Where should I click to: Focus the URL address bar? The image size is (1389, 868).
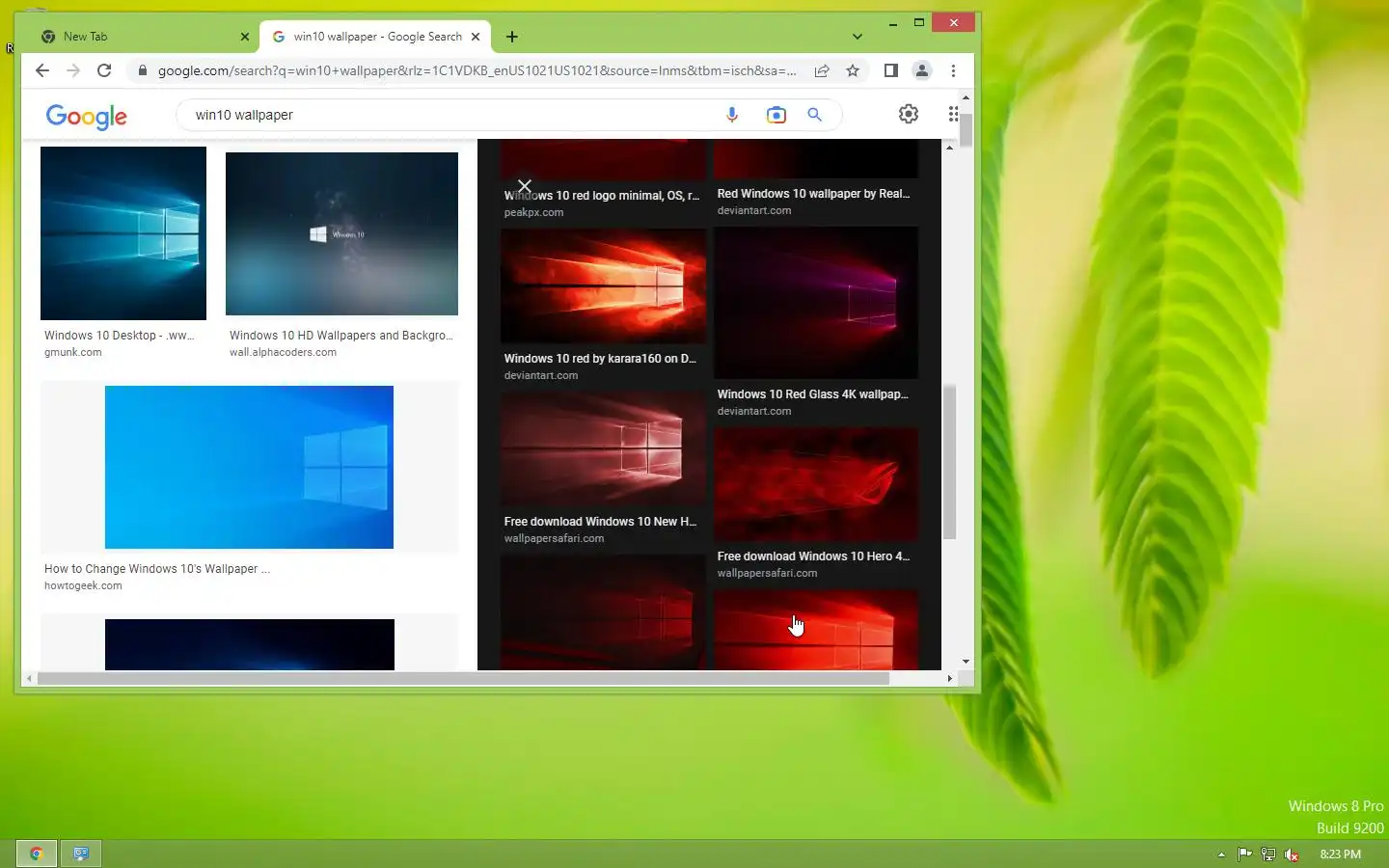477,70
